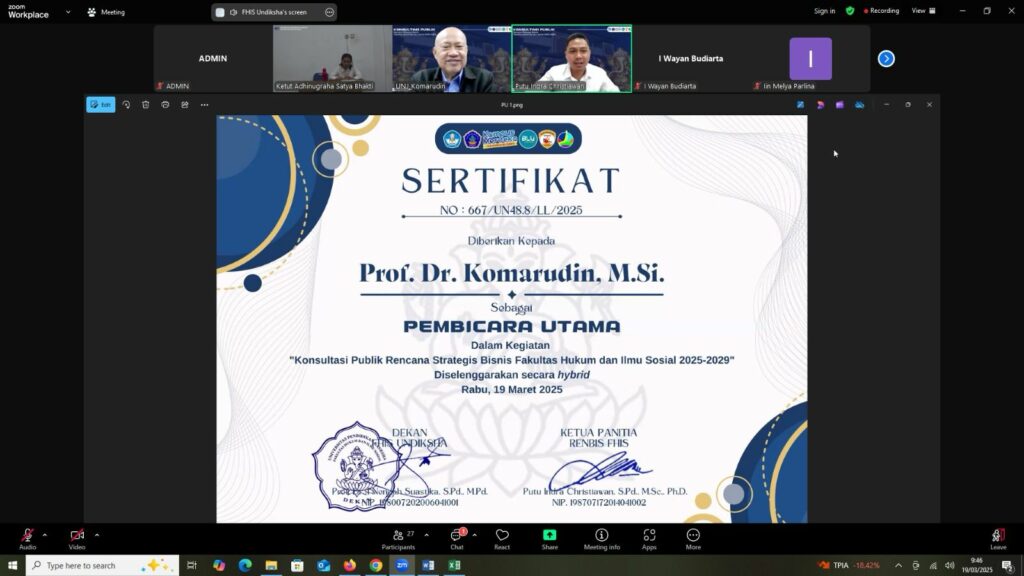Open the More options menu
This screenshot has width=1024, height=576.
(x=693, y=538)
